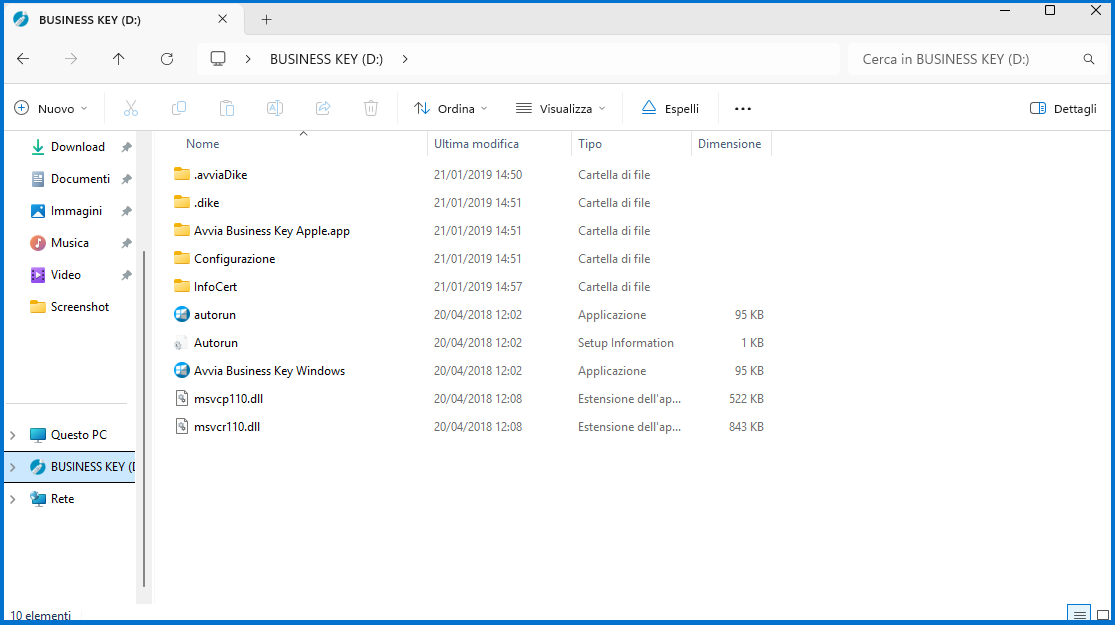This screenshot has height=625, width=1115.
Task: Click the autorun application icon
Action: (x=182, y=314)
